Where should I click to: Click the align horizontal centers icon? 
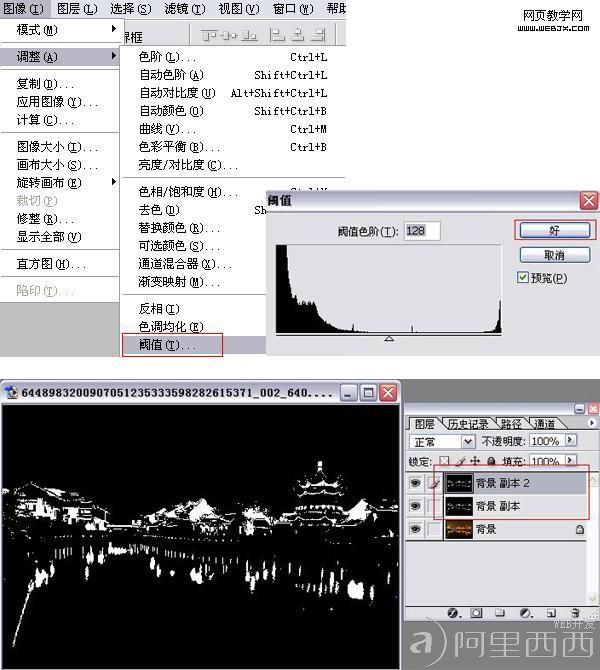[297, 35]
